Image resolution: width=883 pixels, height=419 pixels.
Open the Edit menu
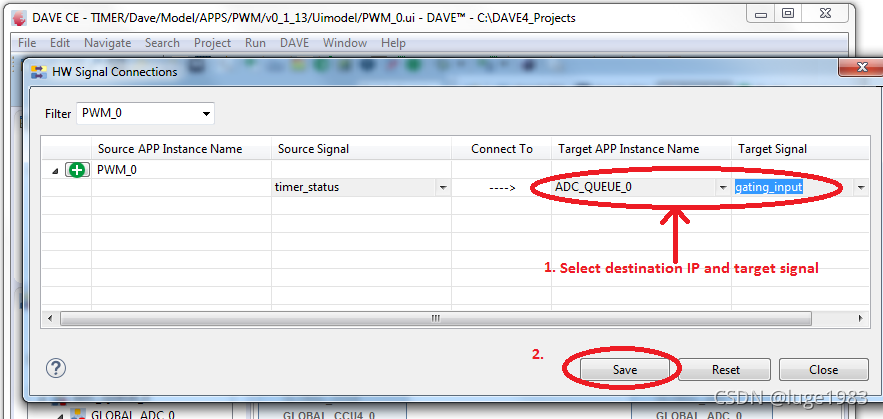click(60, 43)
